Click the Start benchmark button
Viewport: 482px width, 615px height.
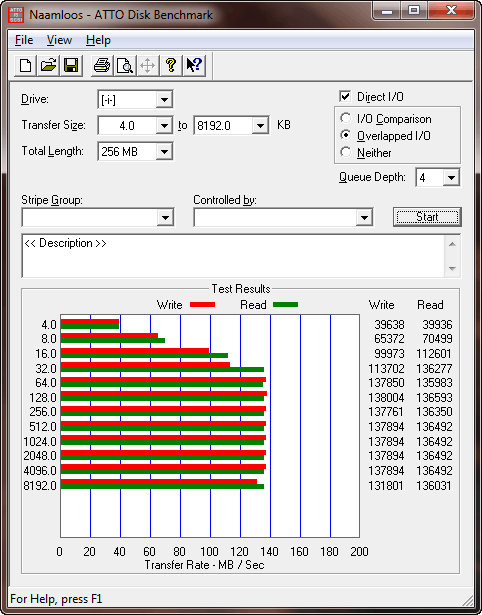pyautogui.click(x=427, y=217)
